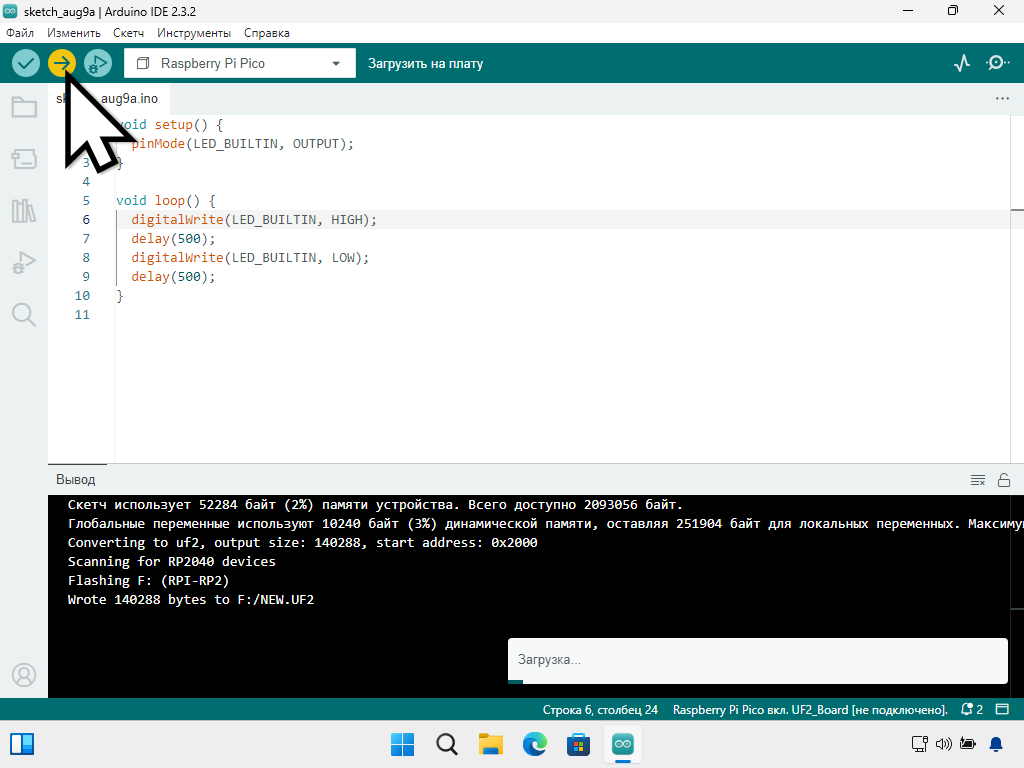Viewport: 1024px width, 768px height.
Task: Open the Serial Monitor
Action: coord(997,63)
